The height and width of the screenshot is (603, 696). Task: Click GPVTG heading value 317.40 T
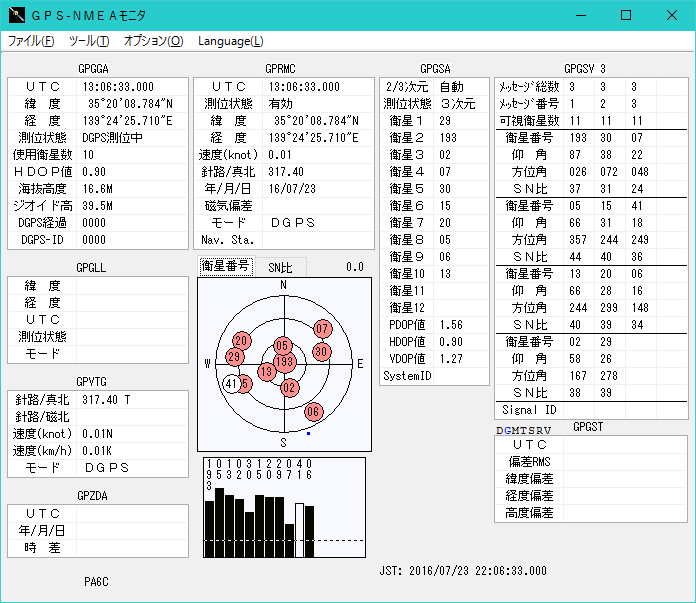(x=106, y=400)
